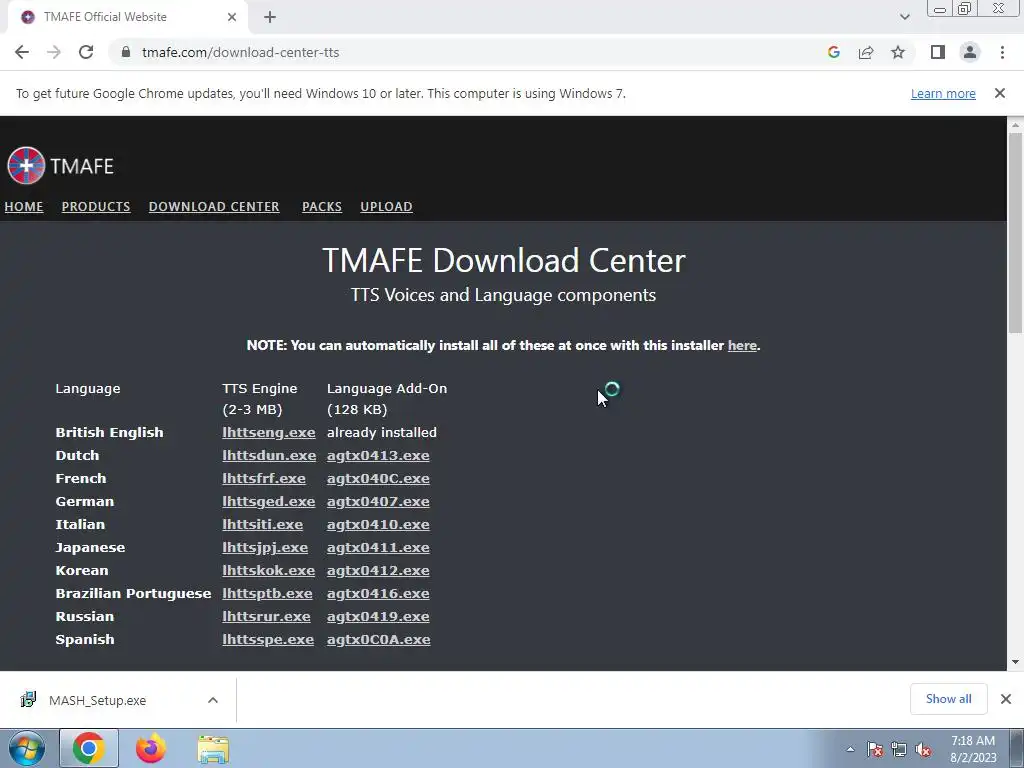Click the TMAFE logo icon
This screenshot has width=1024, height=768.
pos(26,165)
